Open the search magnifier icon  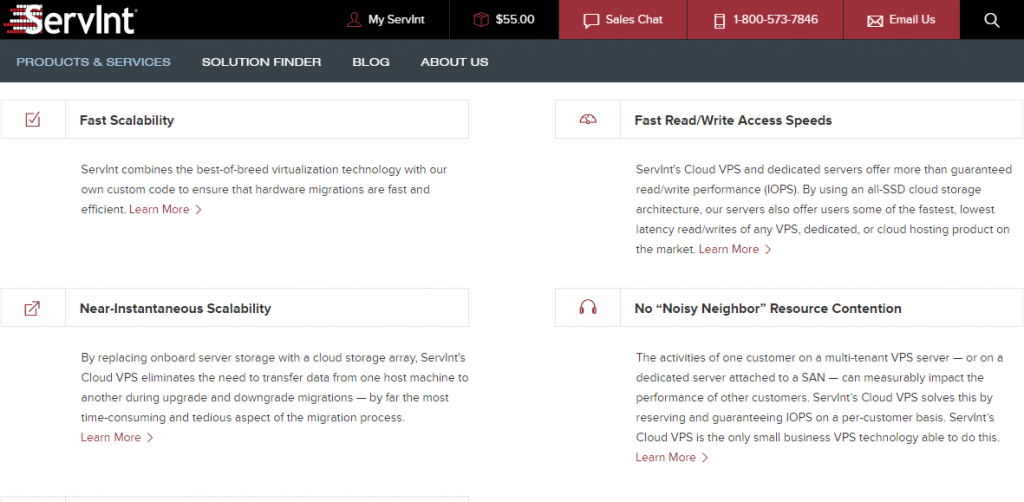[x=991, y=20]
